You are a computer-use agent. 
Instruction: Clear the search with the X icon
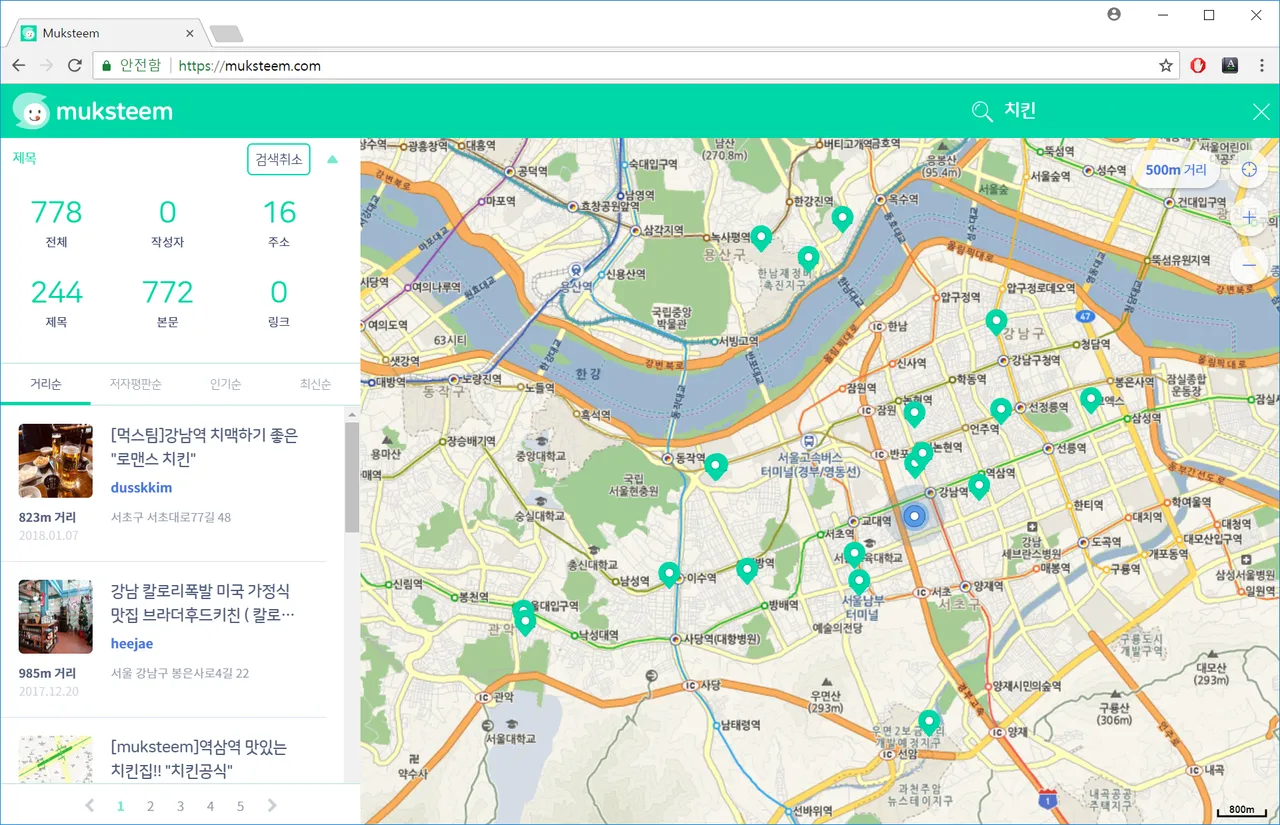pyautogui.click(x=1261, y=111)
